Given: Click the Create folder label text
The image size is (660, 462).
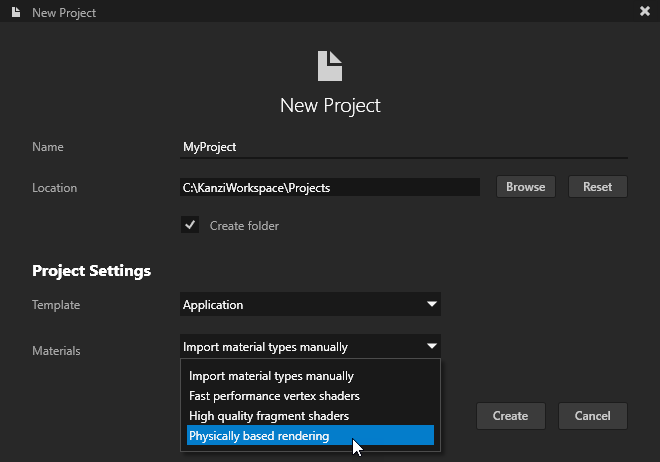Looking at the screenshot, I should pyautogui.click(x=244, y=226).
